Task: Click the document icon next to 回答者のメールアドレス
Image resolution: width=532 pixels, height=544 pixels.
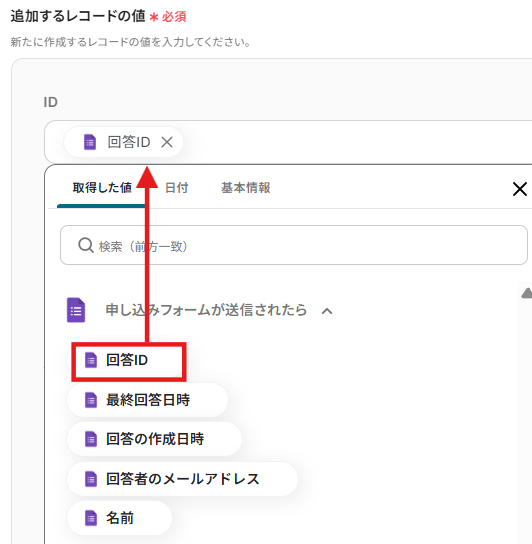Action: (91, 479)
